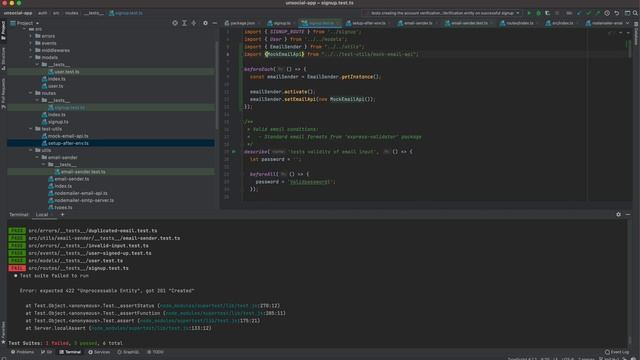Screen dimensions: 640x360
Task: Open Event Log in status bar
Action: click(x=617, y=352)
